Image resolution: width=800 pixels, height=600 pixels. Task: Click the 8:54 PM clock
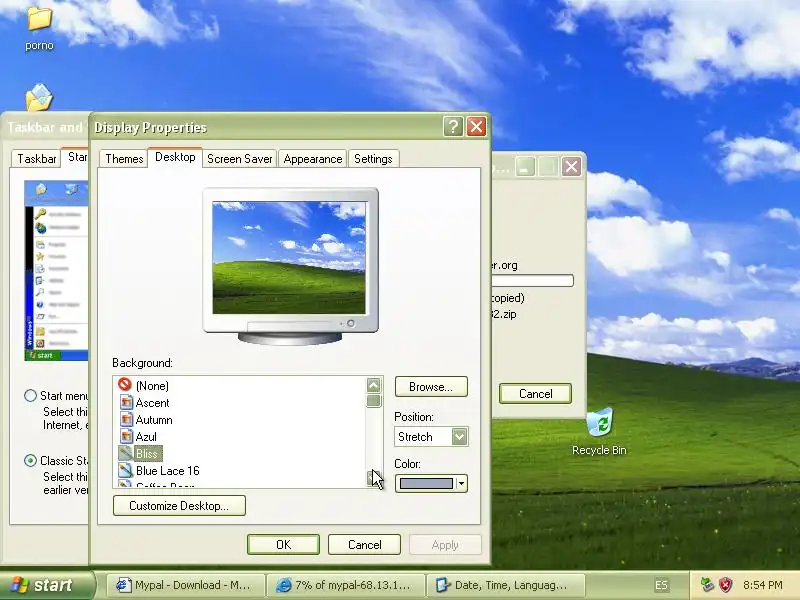tap(763, 585)
